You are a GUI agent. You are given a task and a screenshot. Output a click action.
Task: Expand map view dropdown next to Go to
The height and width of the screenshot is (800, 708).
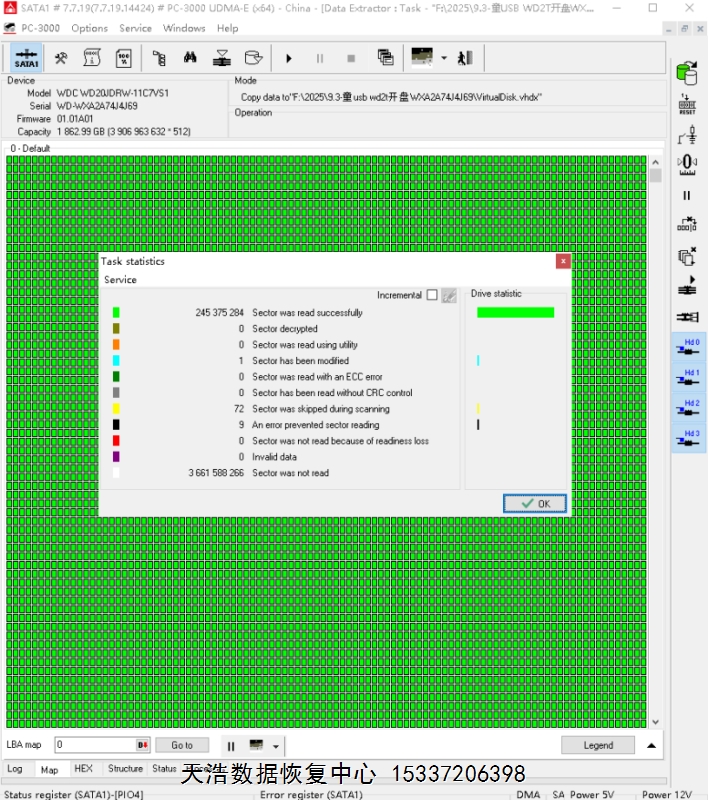(277, 746)
